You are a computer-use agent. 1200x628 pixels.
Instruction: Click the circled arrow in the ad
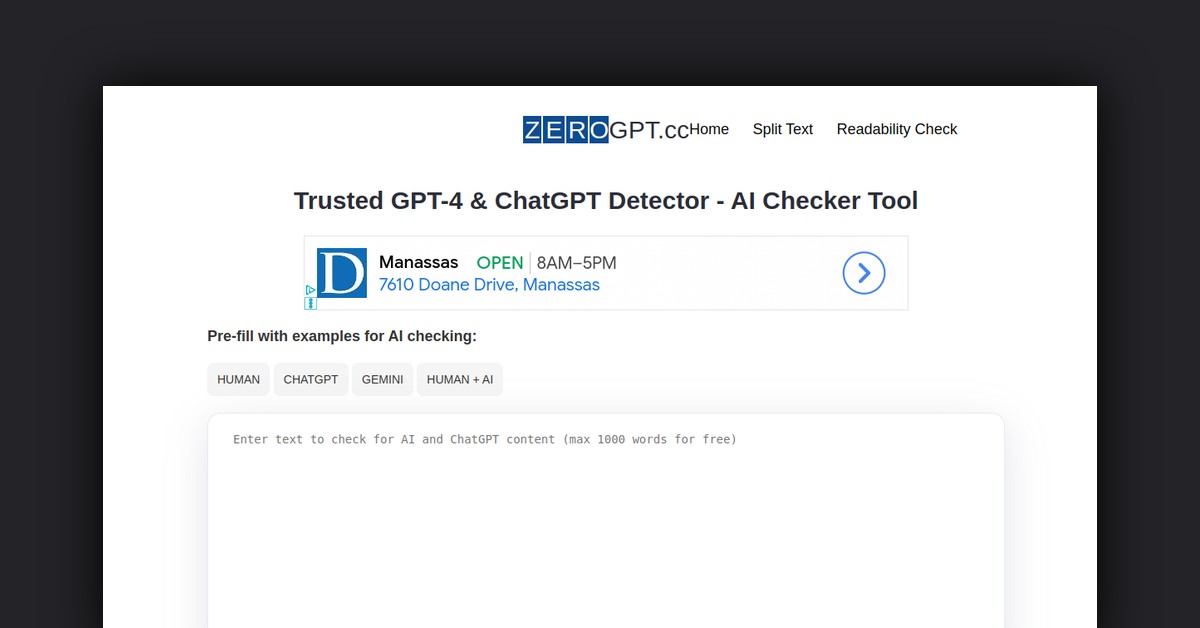pos(864,273)
